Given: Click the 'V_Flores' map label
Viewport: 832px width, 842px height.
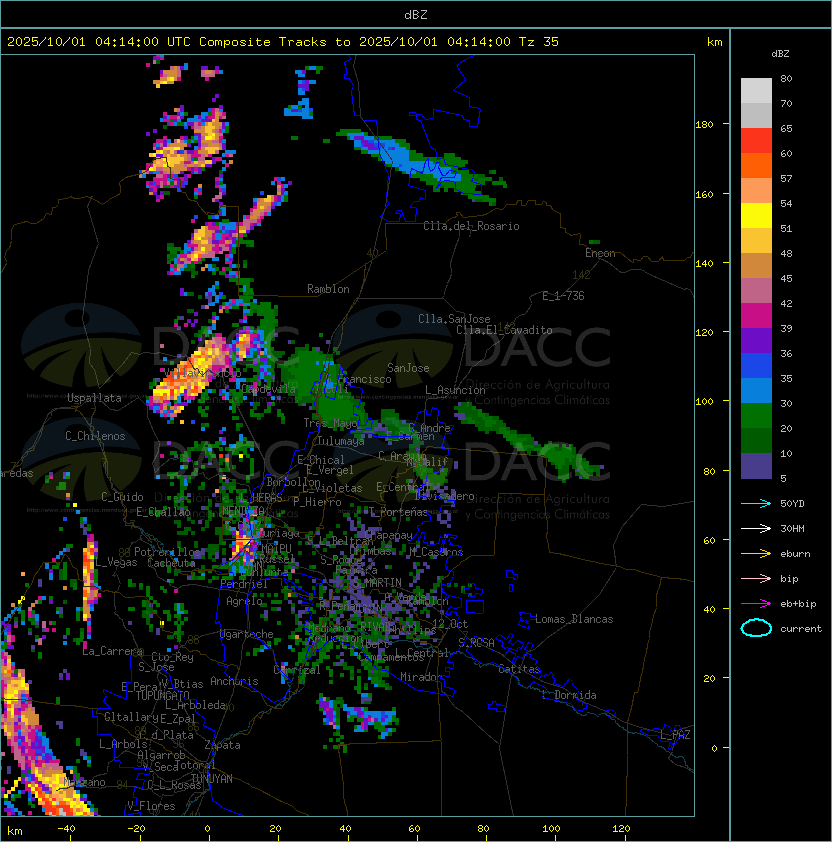Looking at the screenshot, I should coord(151,806).
